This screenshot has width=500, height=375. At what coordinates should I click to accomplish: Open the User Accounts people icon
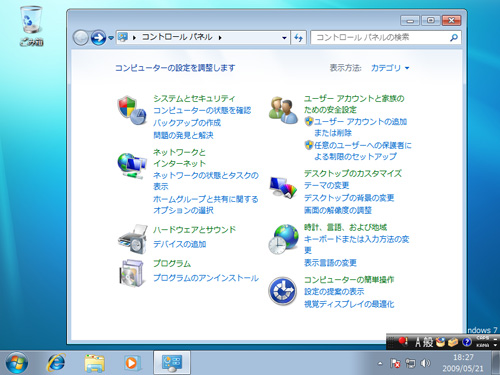(283, 110)
